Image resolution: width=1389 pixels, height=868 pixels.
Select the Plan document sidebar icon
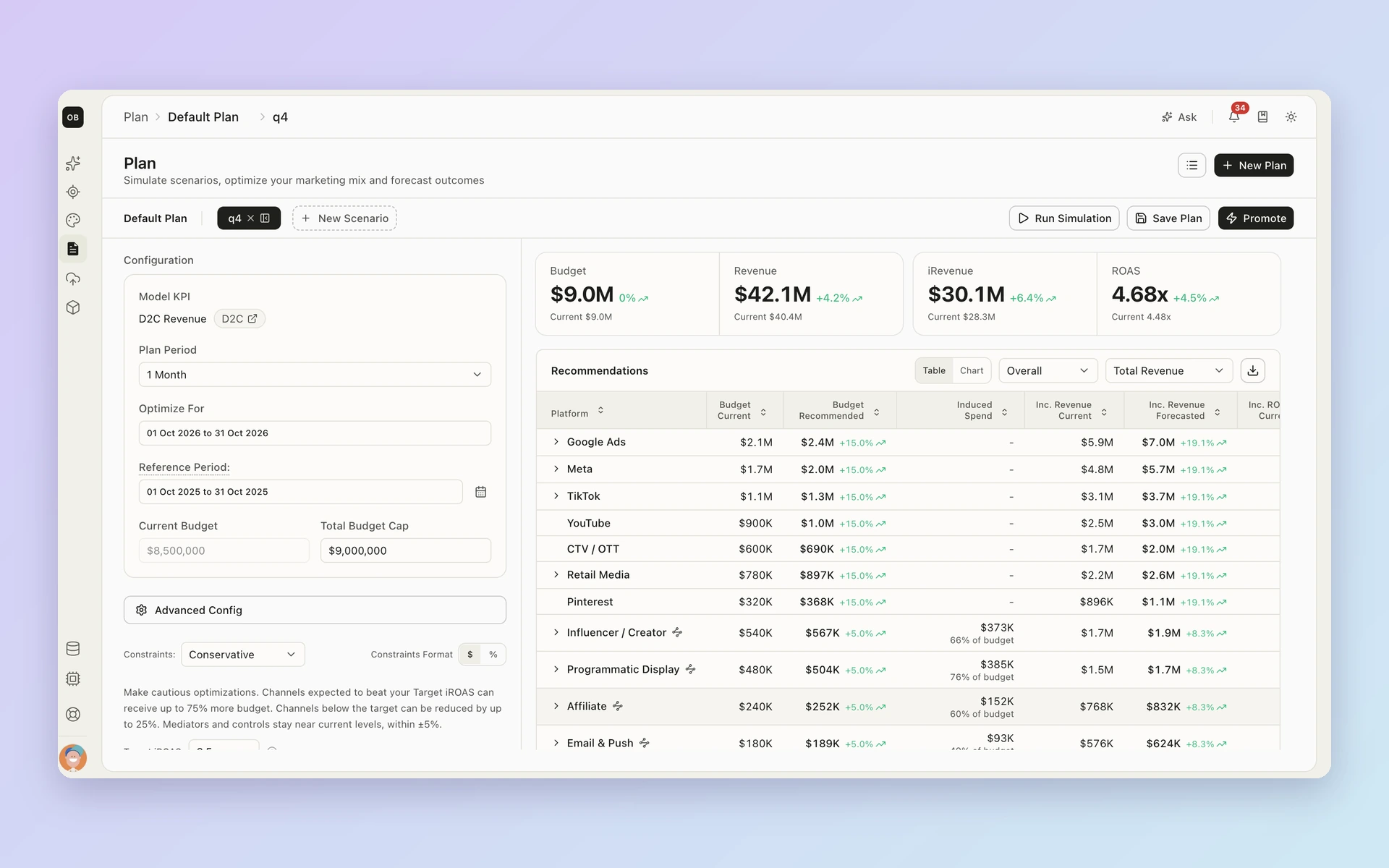[x=73, y=249]
